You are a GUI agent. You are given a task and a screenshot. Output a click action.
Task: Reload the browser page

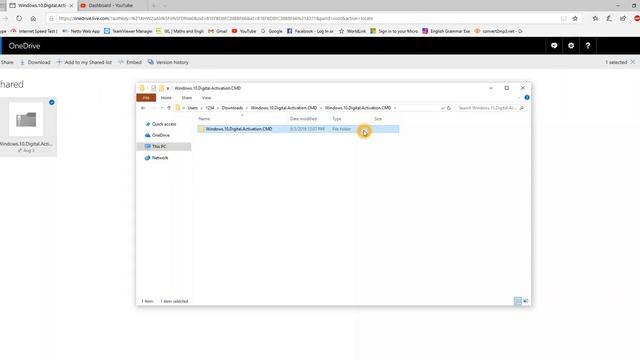point(19,18)
